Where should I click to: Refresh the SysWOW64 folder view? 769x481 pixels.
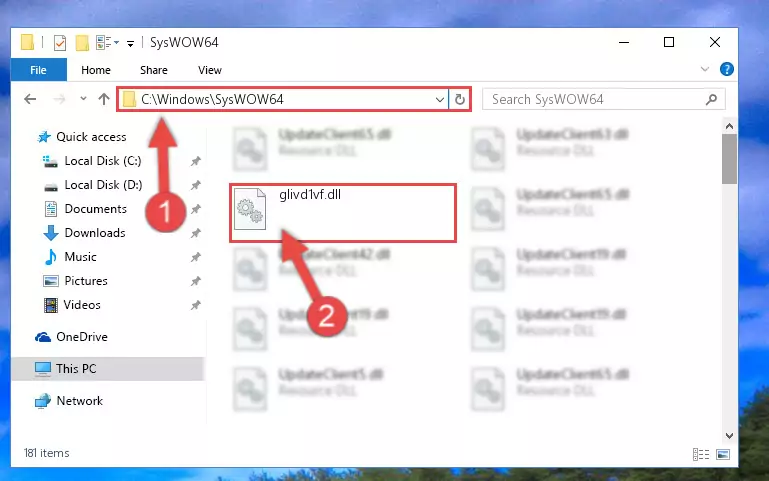pyautogui.click(x=460, y=100)
